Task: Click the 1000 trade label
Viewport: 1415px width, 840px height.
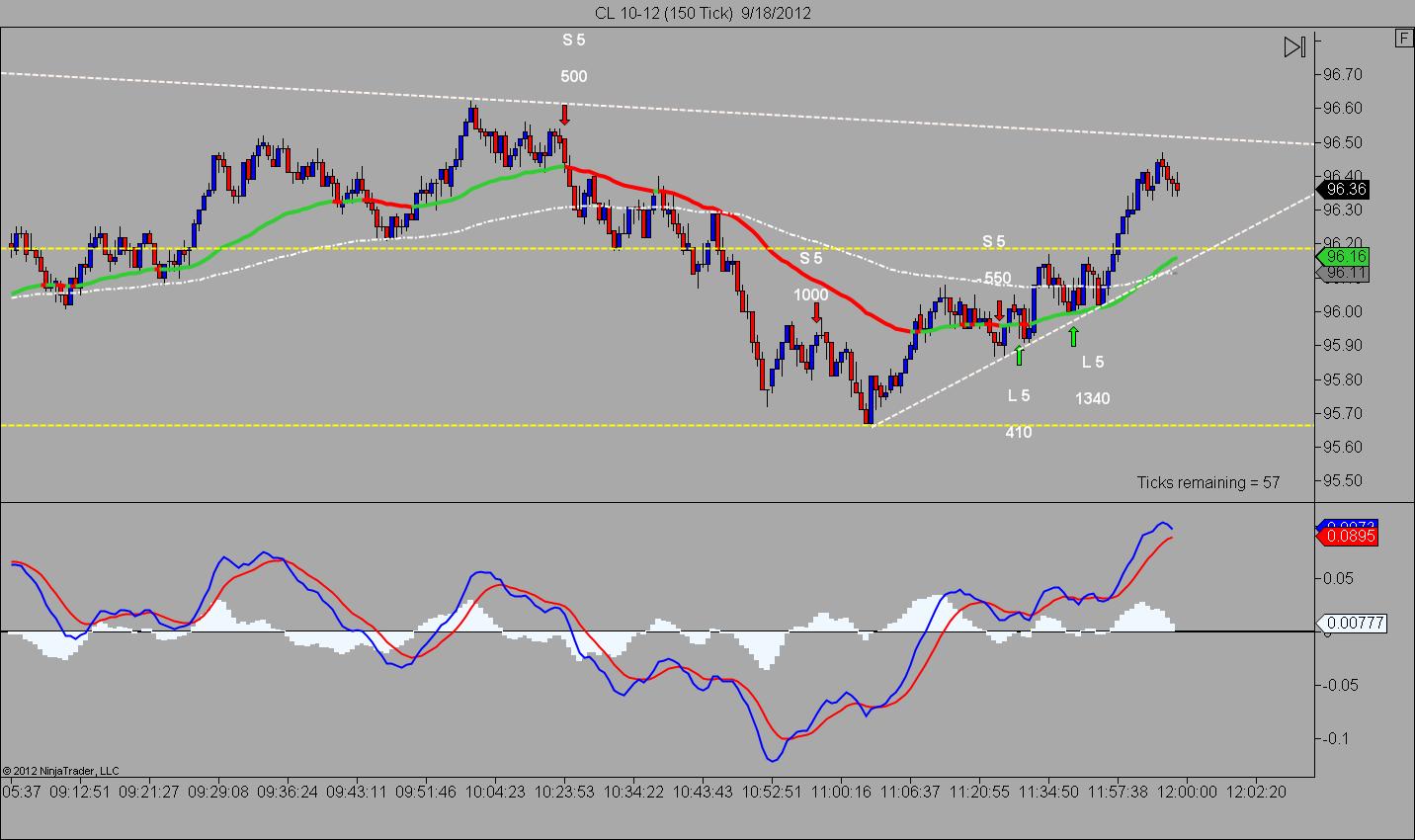Action: point(811,294)
